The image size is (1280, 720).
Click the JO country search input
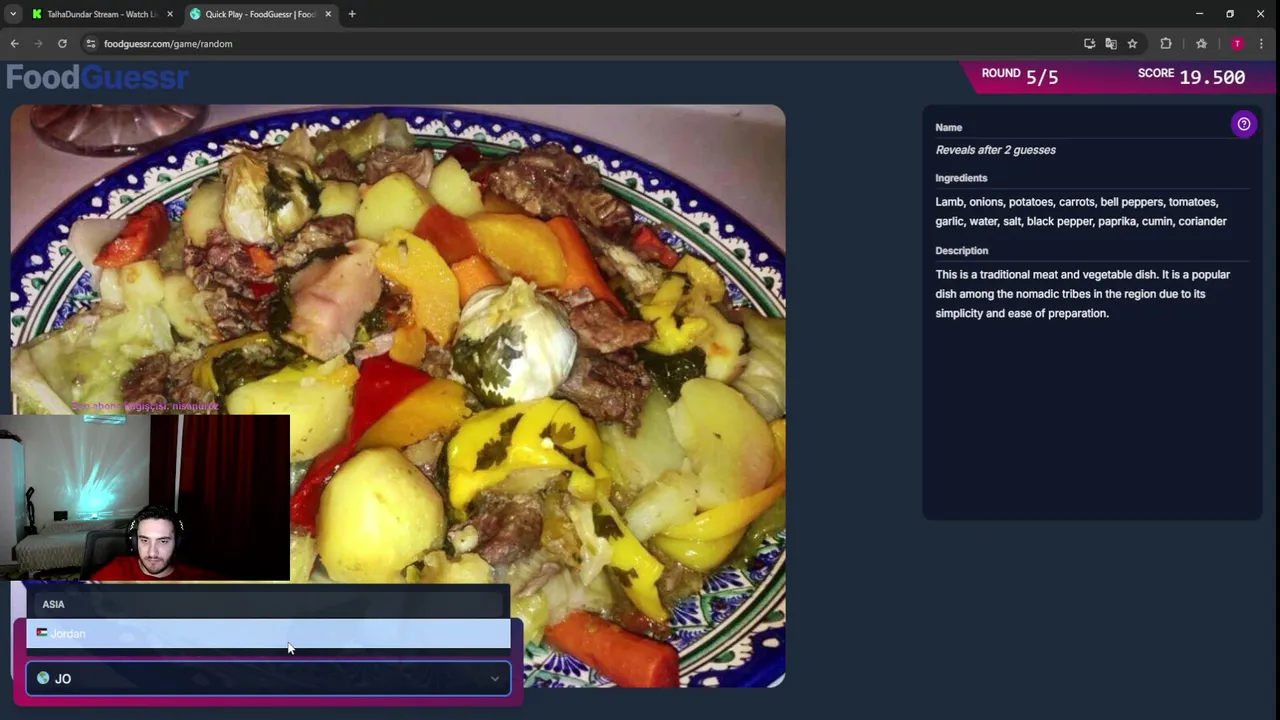point(268,678)
